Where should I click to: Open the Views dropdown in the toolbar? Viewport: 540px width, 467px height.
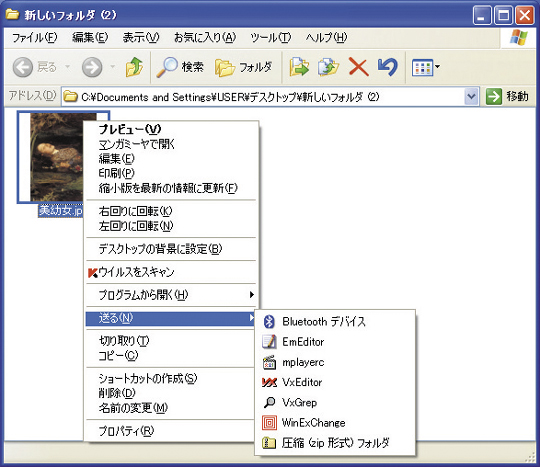pyautogui.click(x=426, y=67)
